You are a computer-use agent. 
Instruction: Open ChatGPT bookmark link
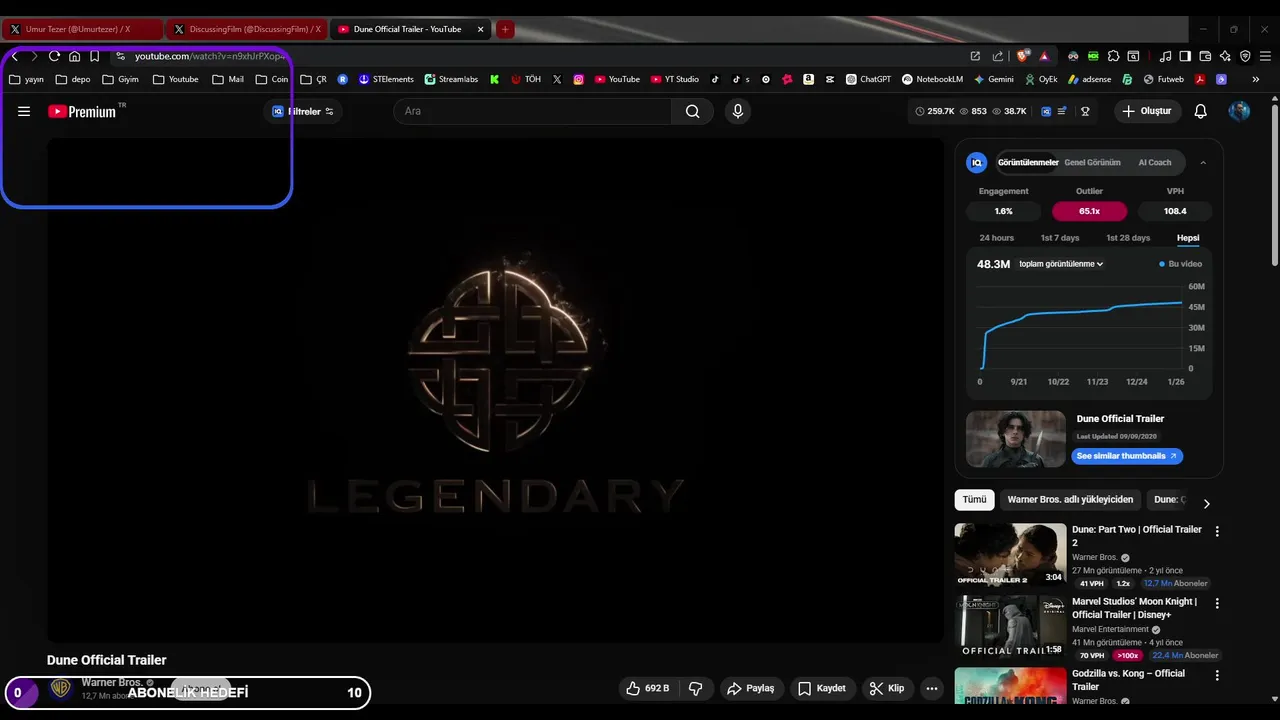(868, 79)
